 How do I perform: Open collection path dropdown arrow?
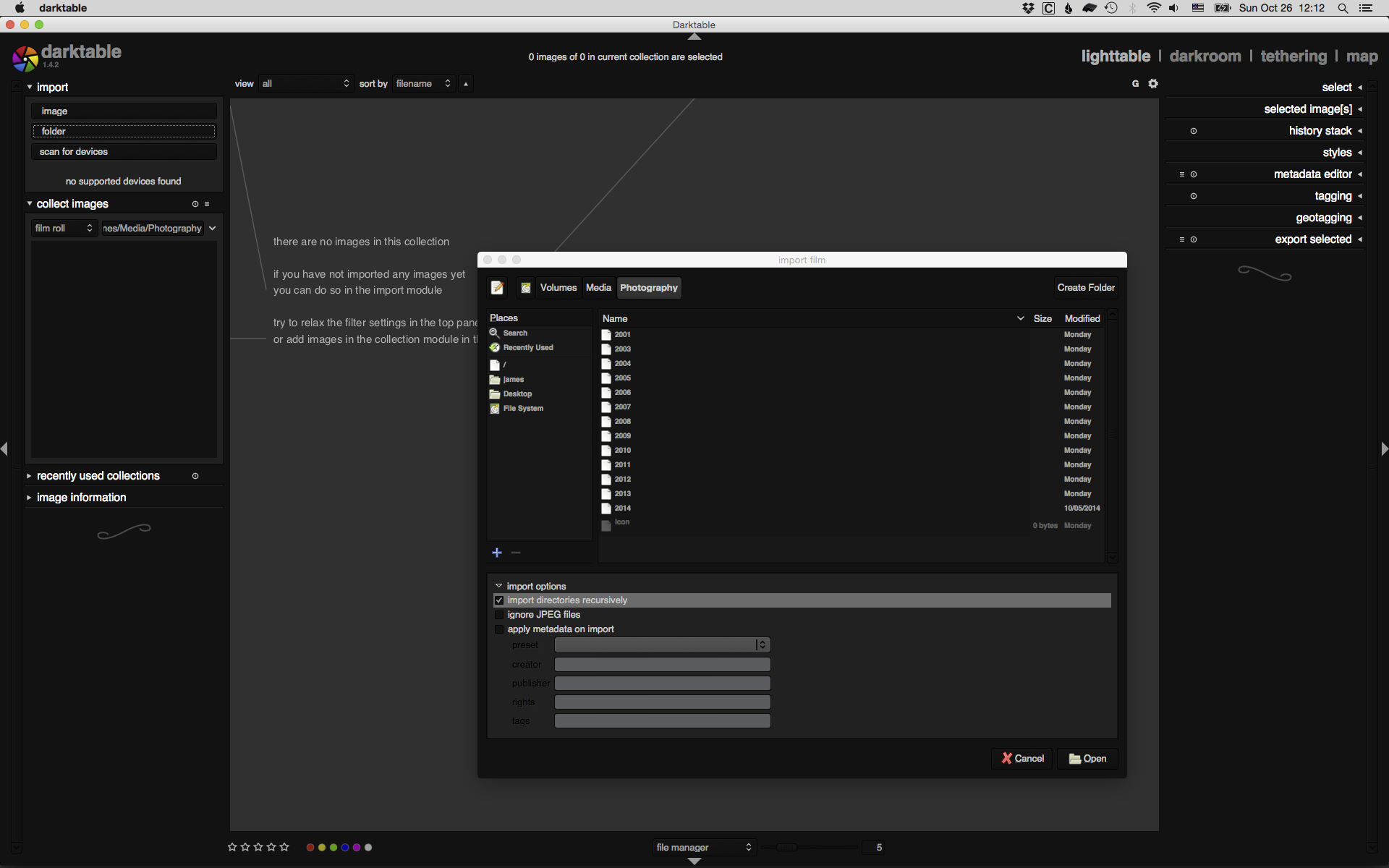click(x=212, y=228)
